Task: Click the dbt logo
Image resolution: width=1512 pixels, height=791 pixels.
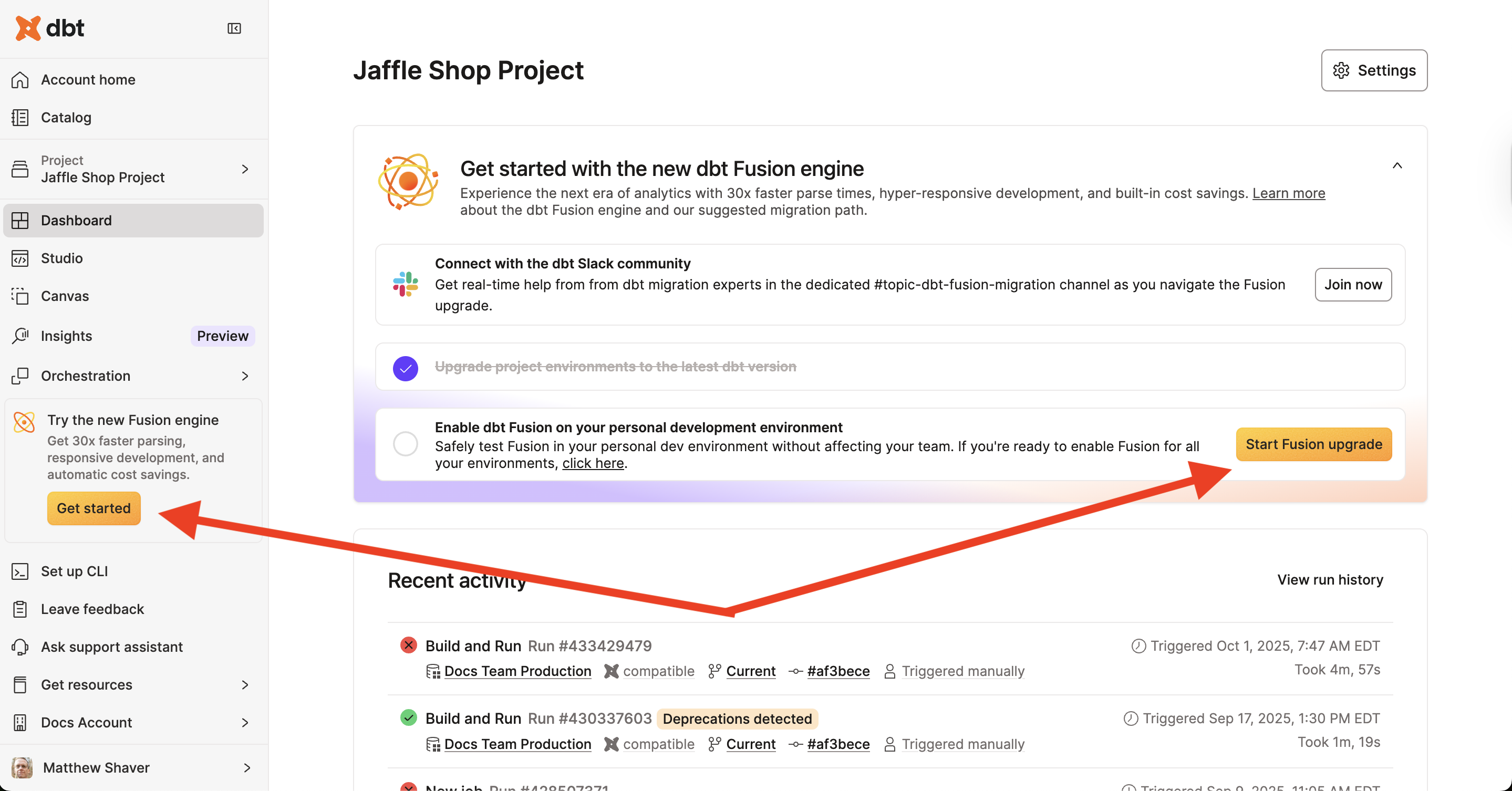Action: point(50,28)
